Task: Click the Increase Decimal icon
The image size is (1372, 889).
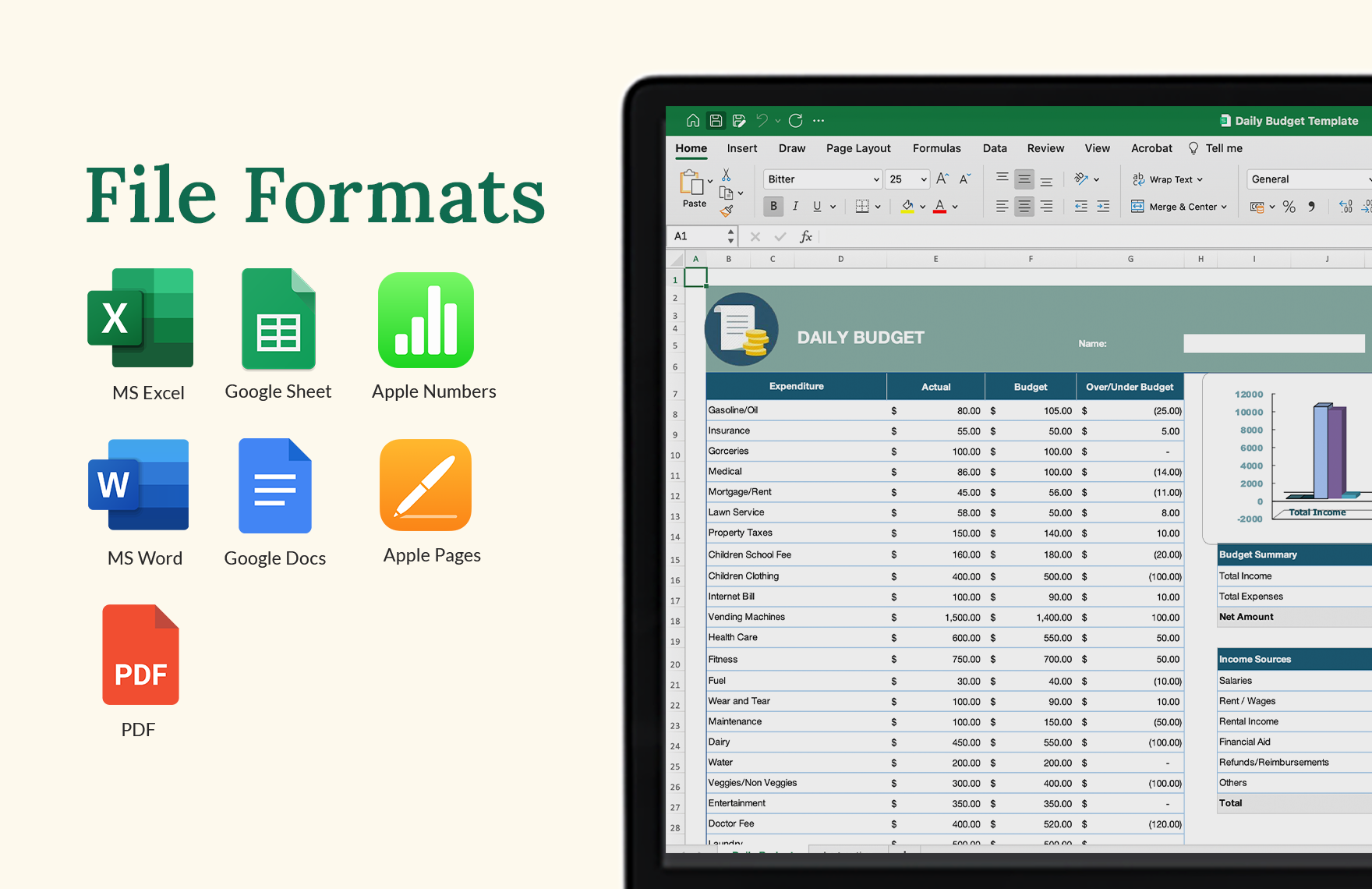Action: pos(1345,207)
